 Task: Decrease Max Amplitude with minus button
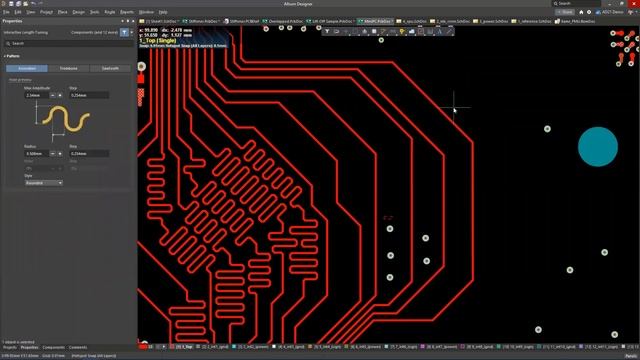coord(52,95)
